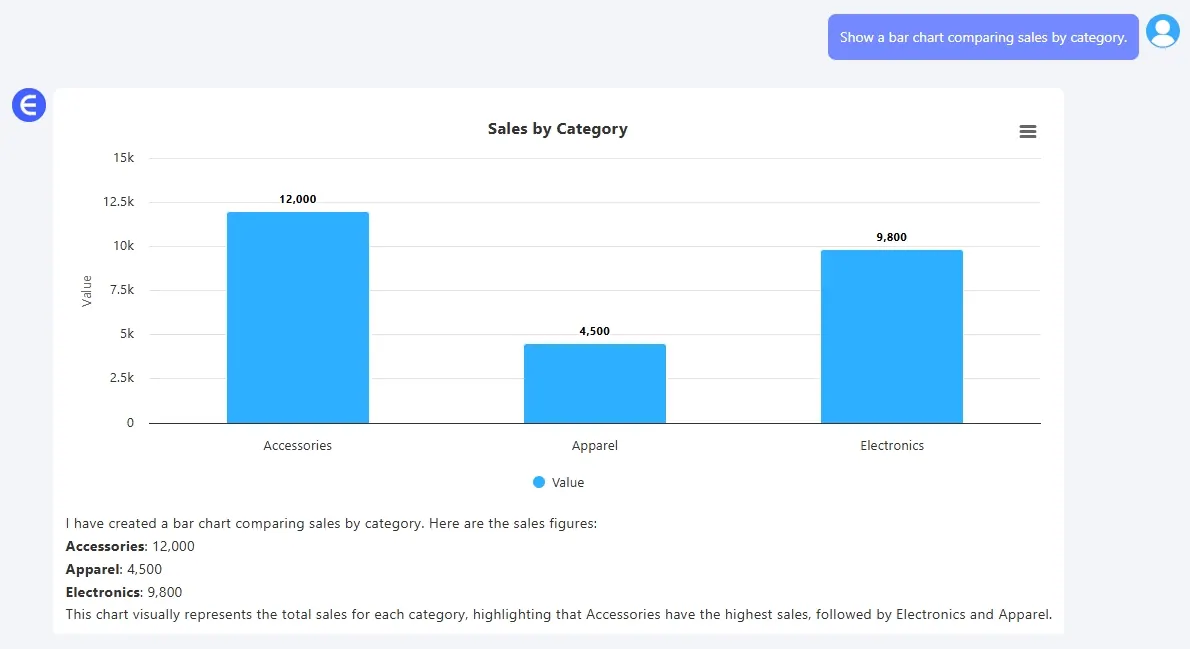Image resolution: width=1190 pixels, height=649 pixels.
Task: Click the user's bar chart request message
Action: pyautogui.click(x=982, y=37)
